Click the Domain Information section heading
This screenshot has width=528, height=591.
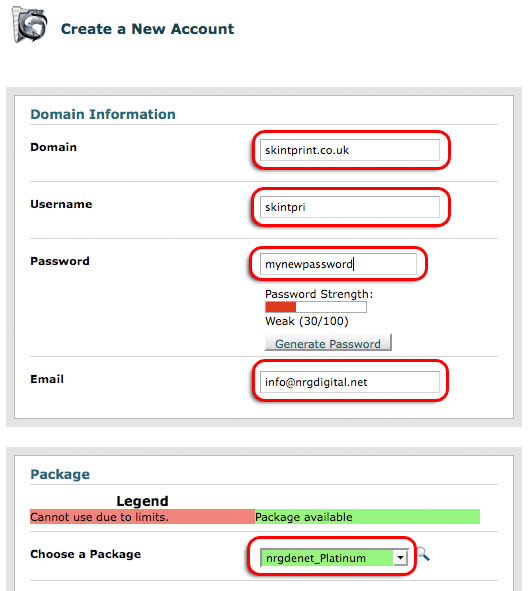(x=103, y=114)
